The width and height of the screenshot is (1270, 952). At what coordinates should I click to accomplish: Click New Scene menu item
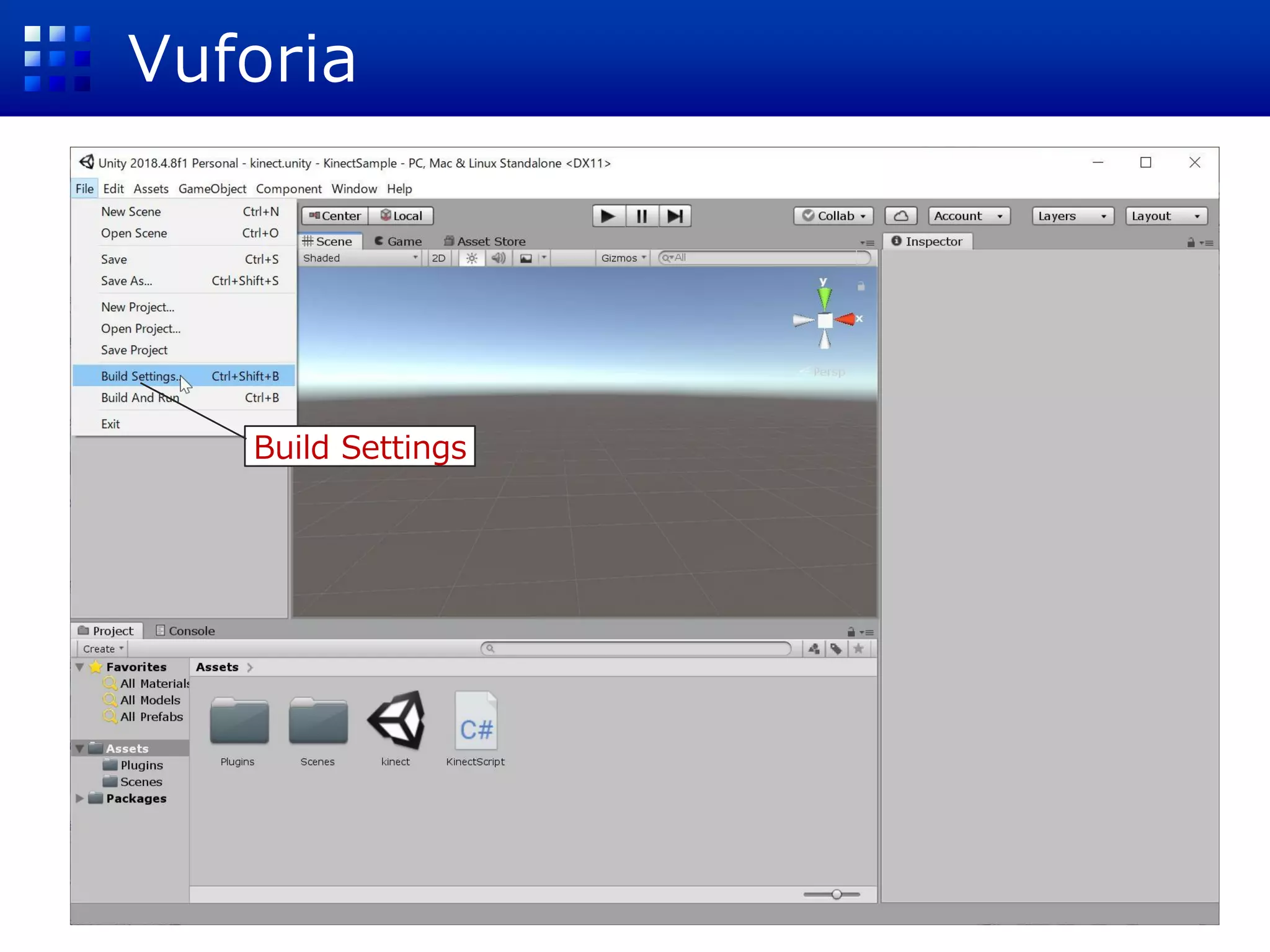click(184, 211)
